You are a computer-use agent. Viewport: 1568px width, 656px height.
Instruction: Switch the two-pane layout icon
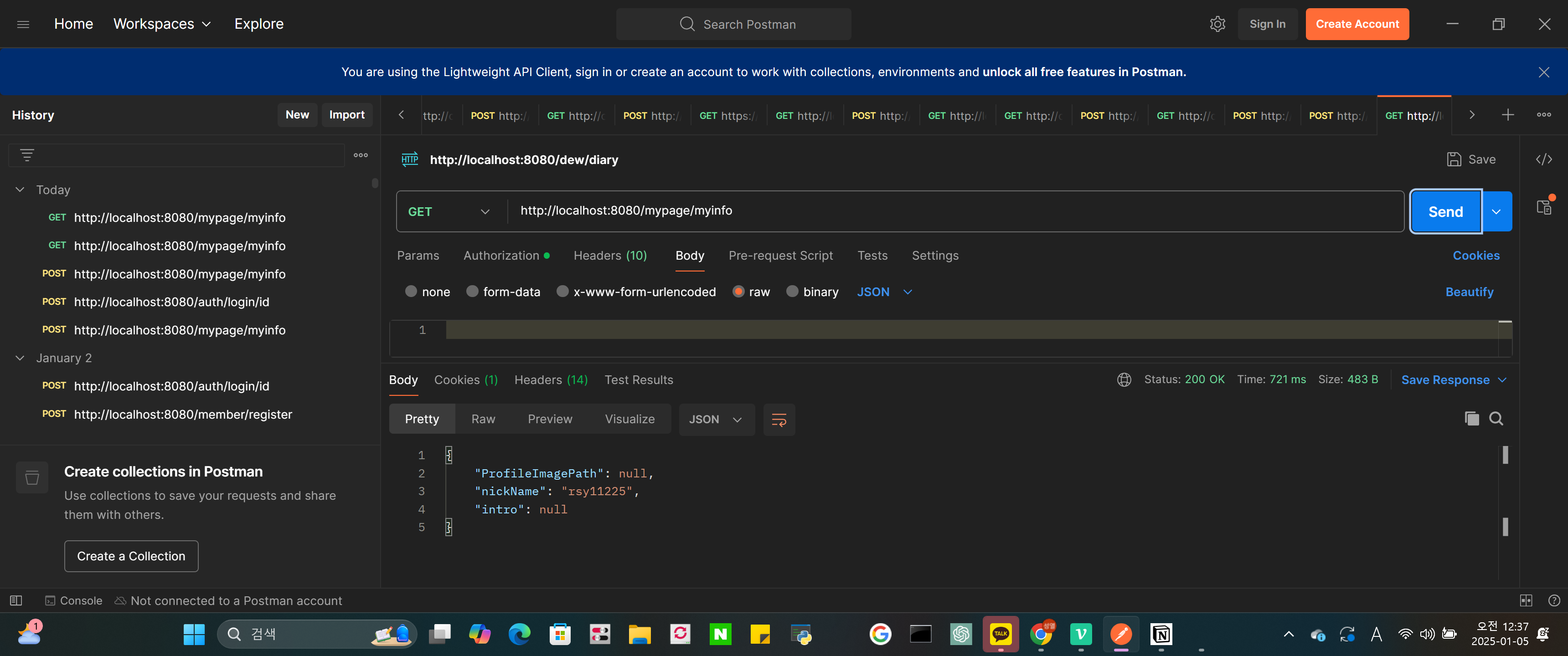1526,600
